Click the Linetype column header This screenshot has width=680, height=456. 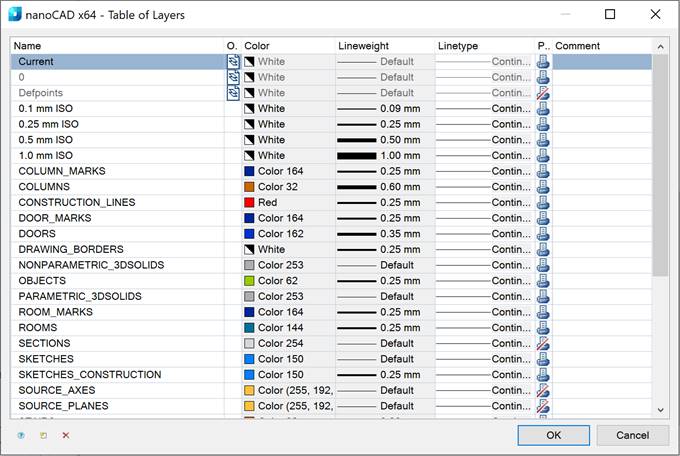point(484,46)
